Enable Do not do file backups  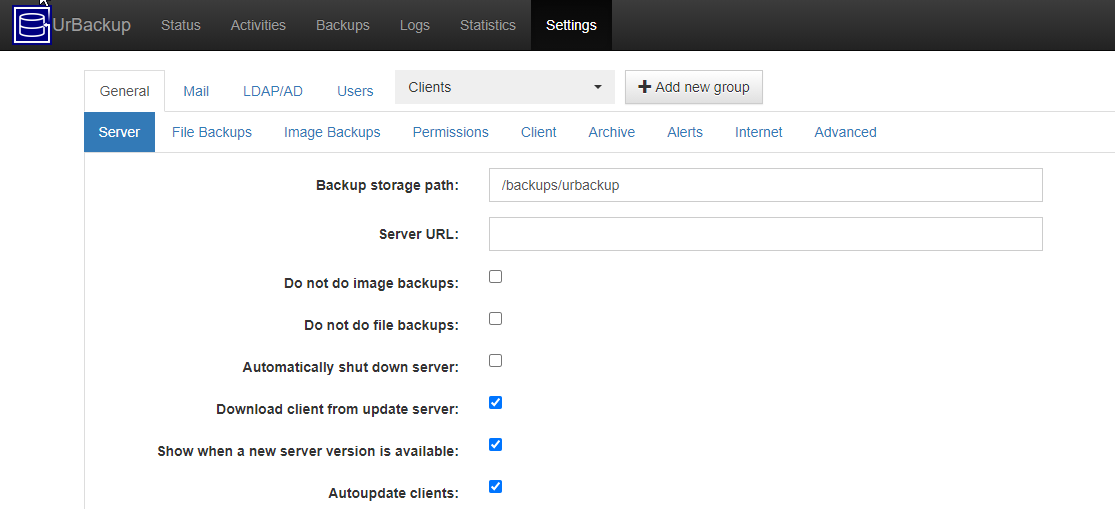click(x=496, y=318)
